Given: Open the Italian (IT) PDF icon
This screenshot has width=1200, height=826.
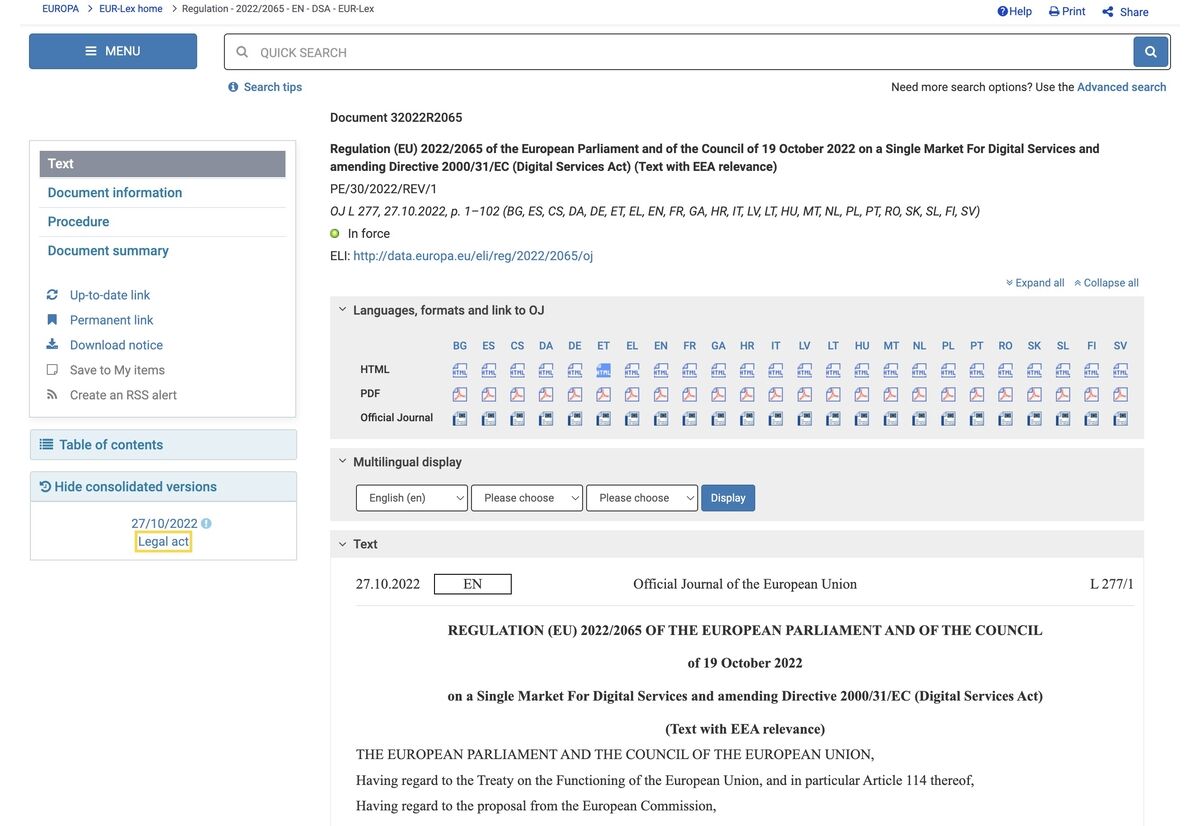Looking at the screenshot, I should (x=776, y=394).
